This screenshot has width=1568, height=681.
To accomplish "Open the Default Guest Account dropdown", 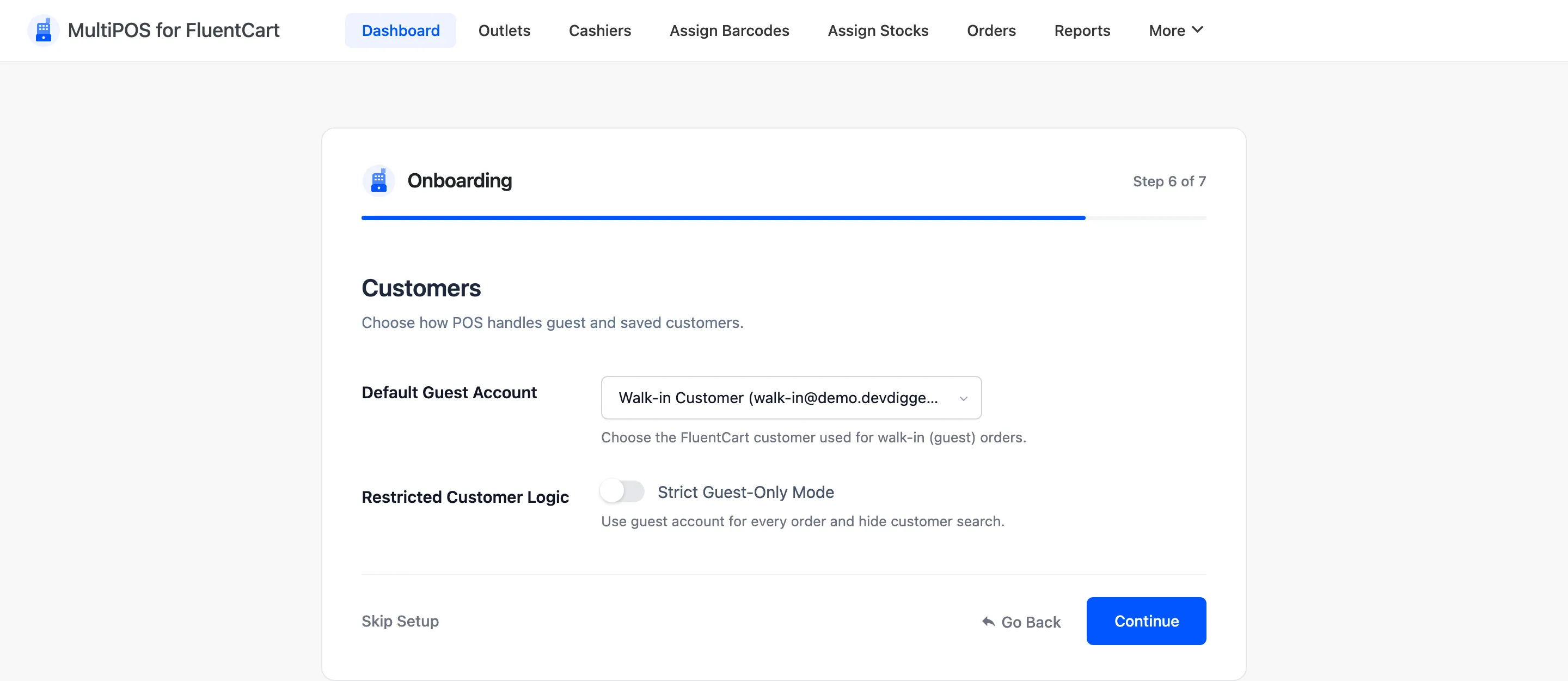I will (x=791, y=398).
